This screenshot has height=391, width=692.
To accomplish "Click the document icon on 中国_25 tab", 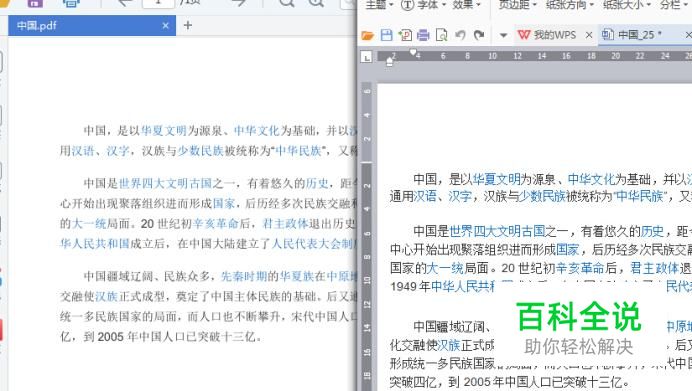I will (608, 34).
